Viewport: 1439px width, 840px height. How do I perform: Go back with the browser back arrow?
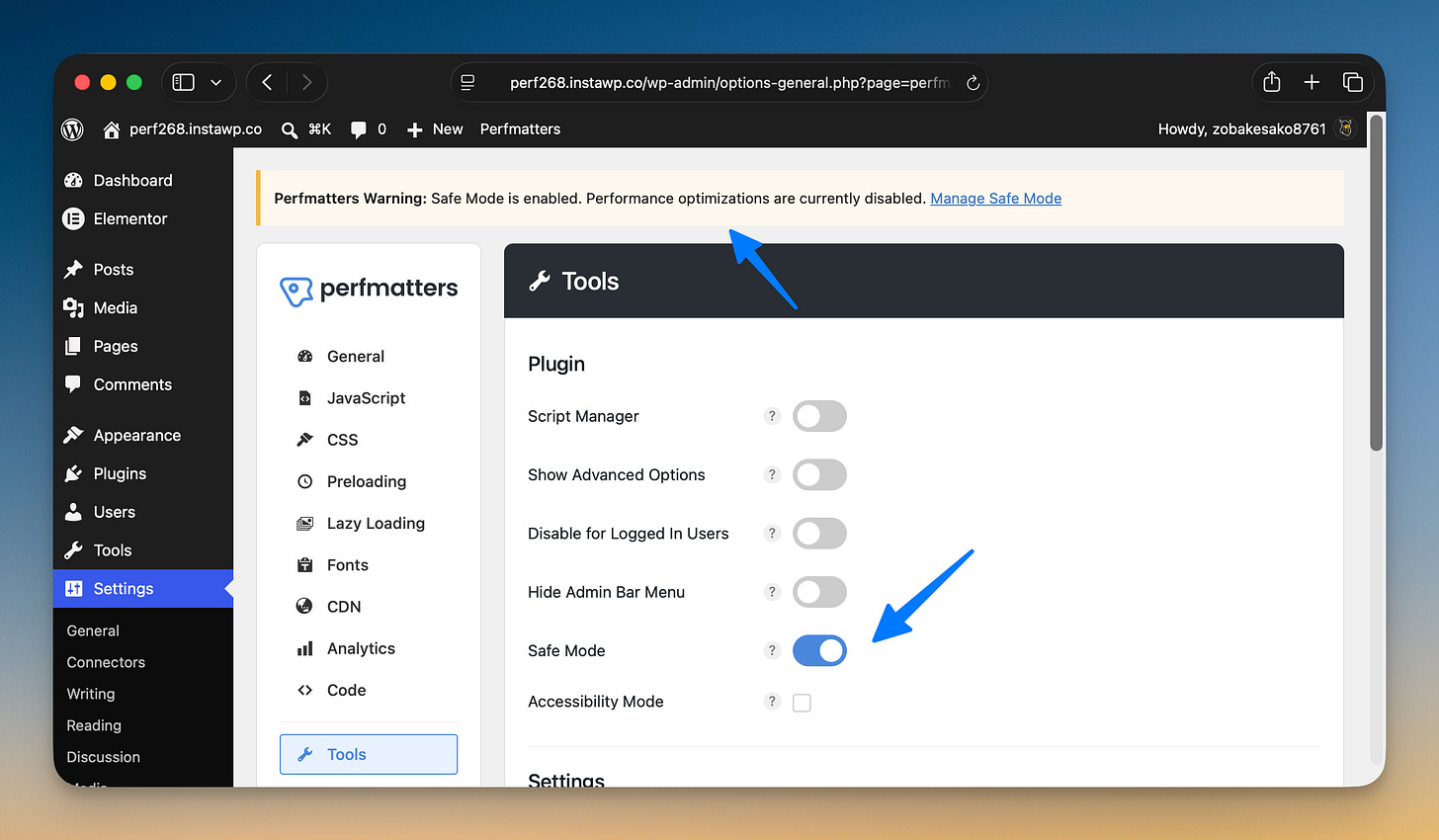coord(267,82)
